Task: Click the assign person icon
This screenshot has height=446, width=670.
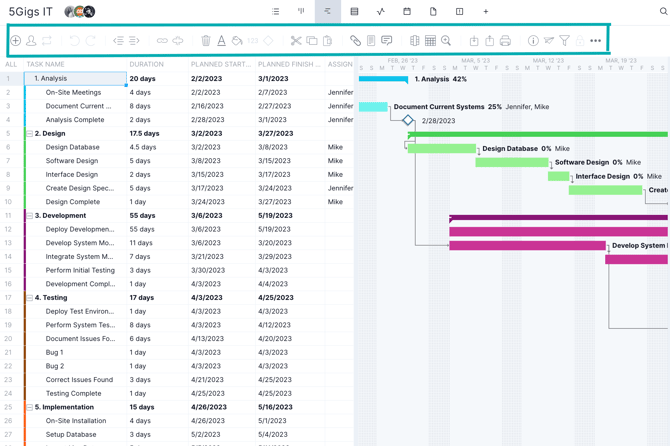Action: 31,41
